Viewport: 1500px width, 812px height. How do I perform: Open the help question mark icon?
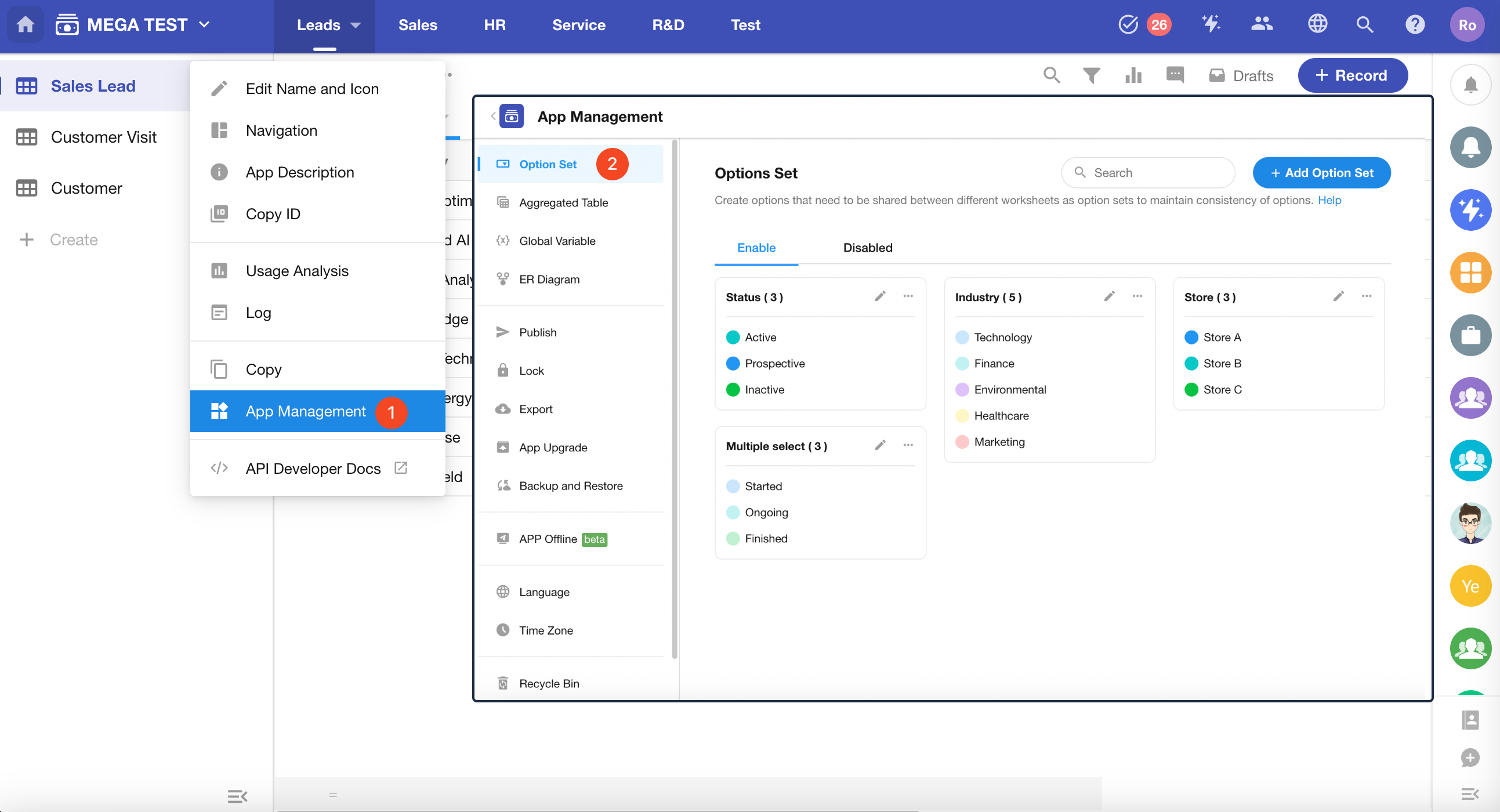pyautogui.click(x=1414, y=24)
